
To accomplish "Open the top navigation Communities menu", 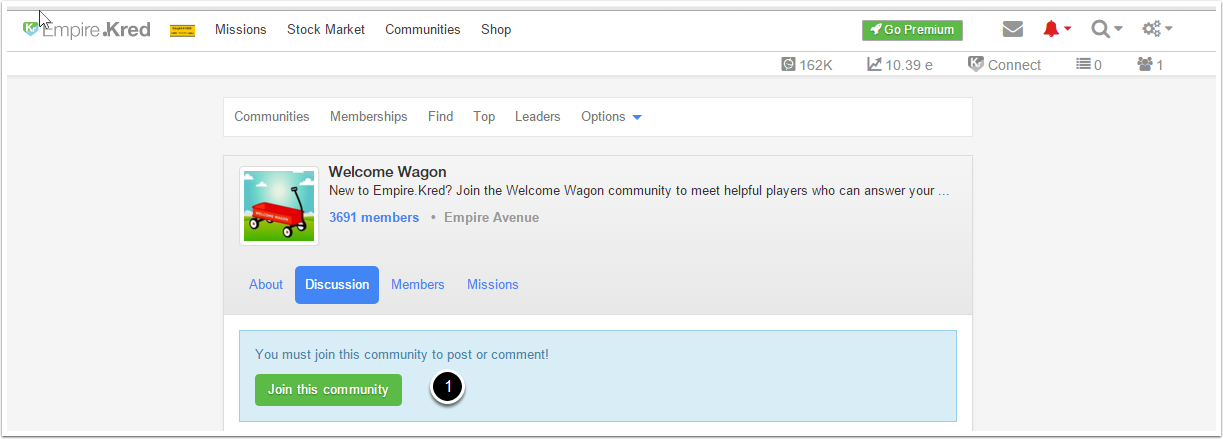I will point(423,30).
